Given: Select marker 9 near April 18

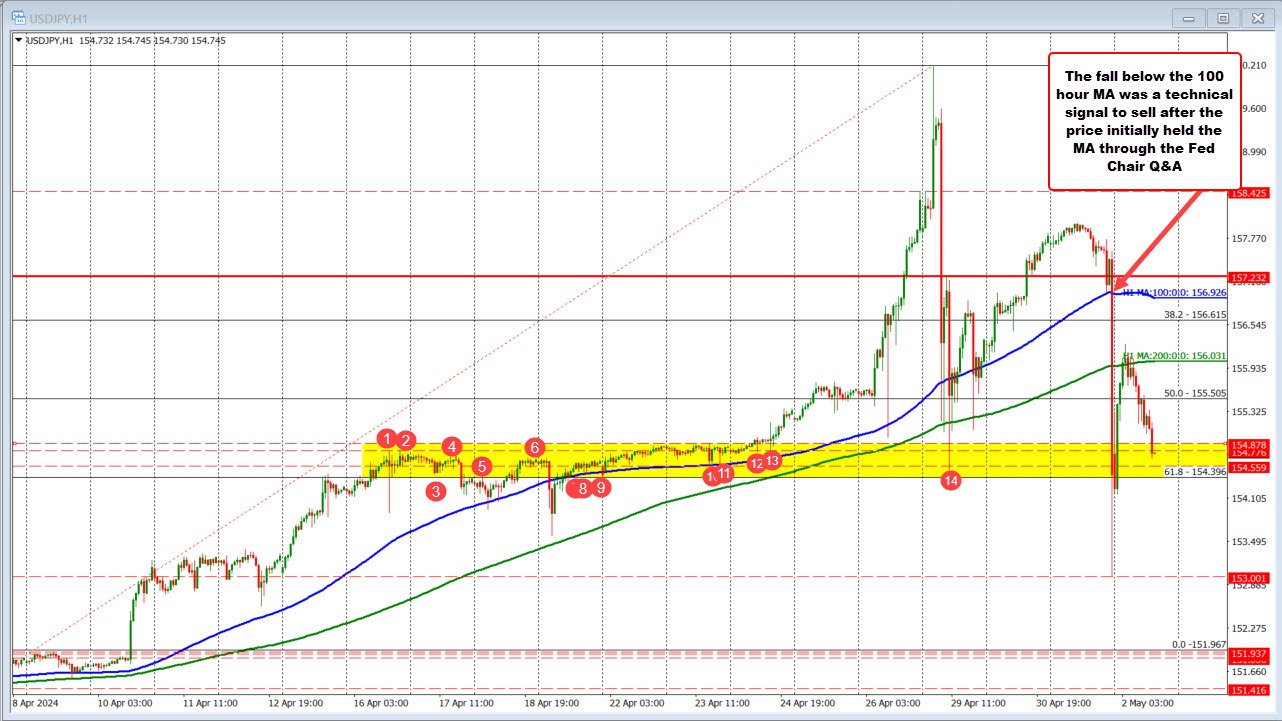Looking at the screenshot, I should coord(599,487).
